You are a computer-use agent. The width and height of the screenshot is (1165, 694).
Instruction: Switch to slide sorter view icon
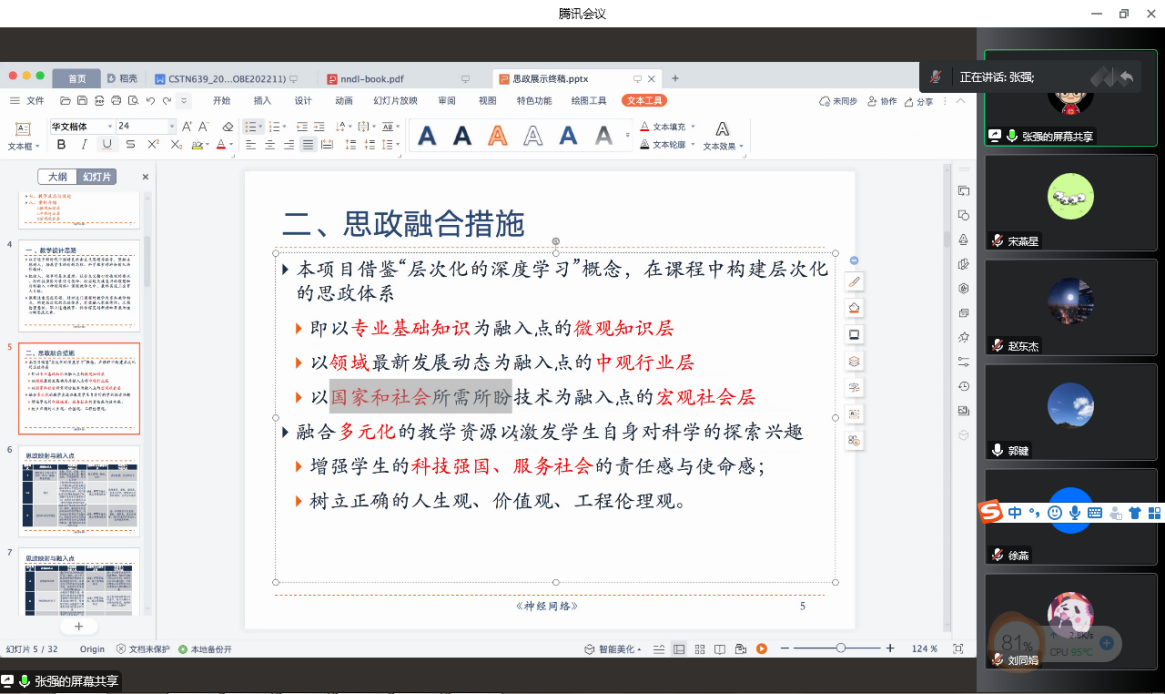[x=699, y=649]
